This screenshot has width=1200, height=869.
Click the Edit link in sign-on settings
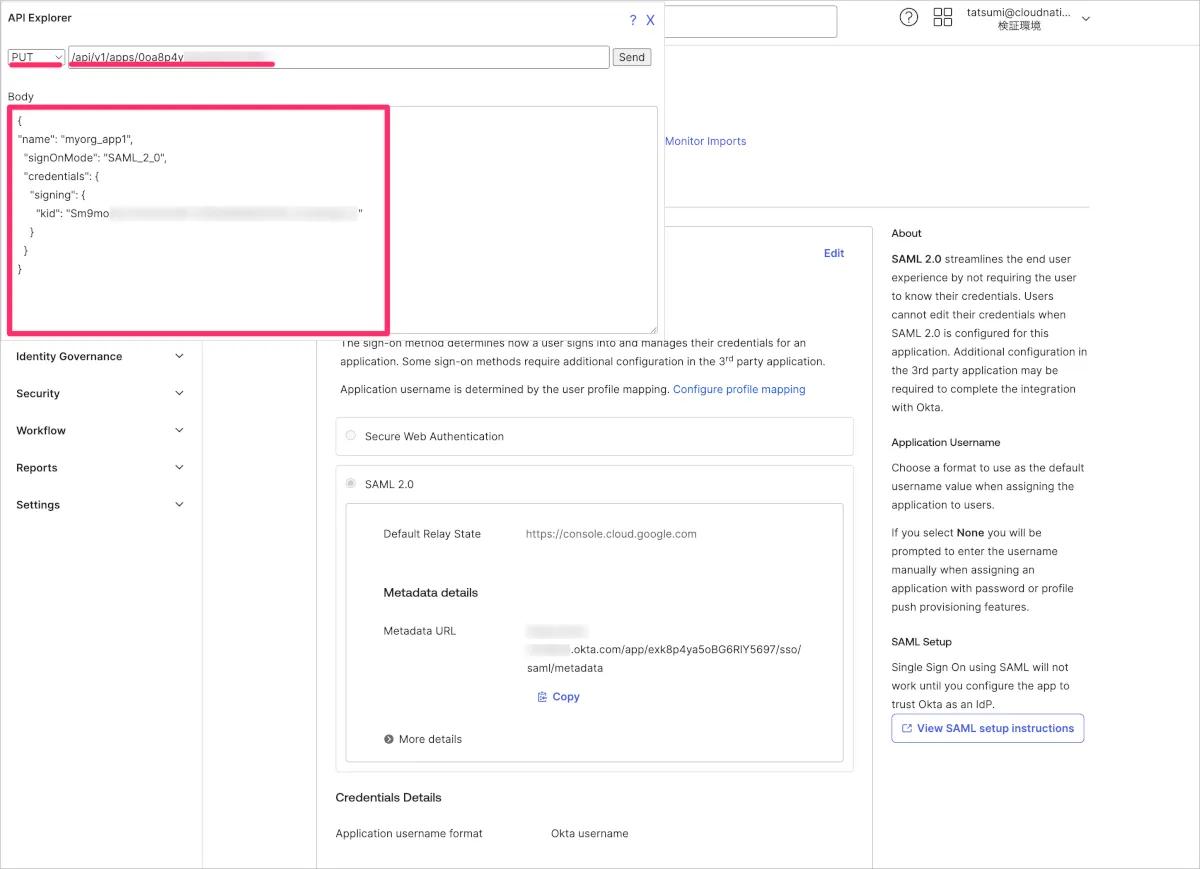pyautogui.click(x=833, y=253)
